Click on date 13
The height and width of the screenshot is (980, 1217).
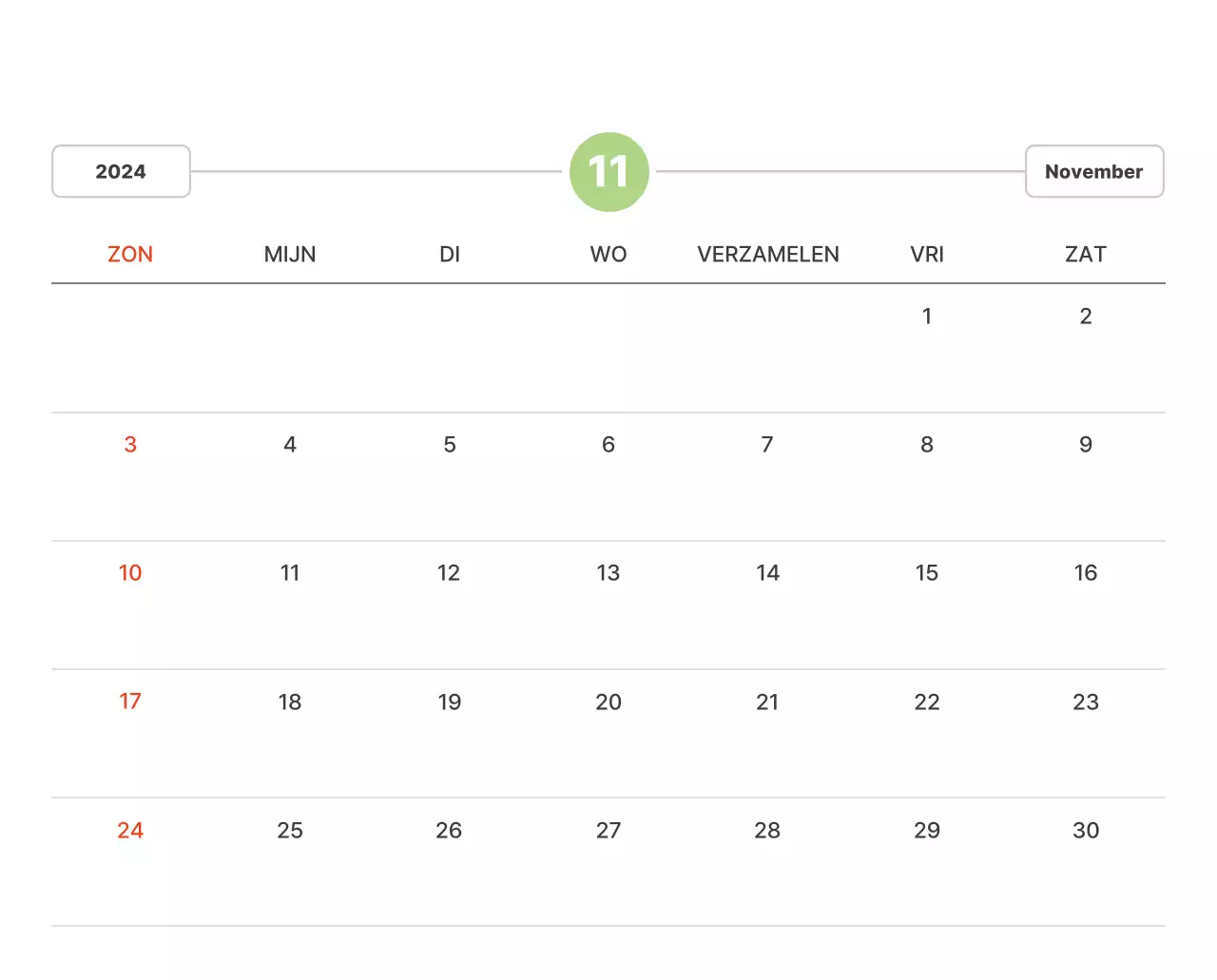[608, 572]
